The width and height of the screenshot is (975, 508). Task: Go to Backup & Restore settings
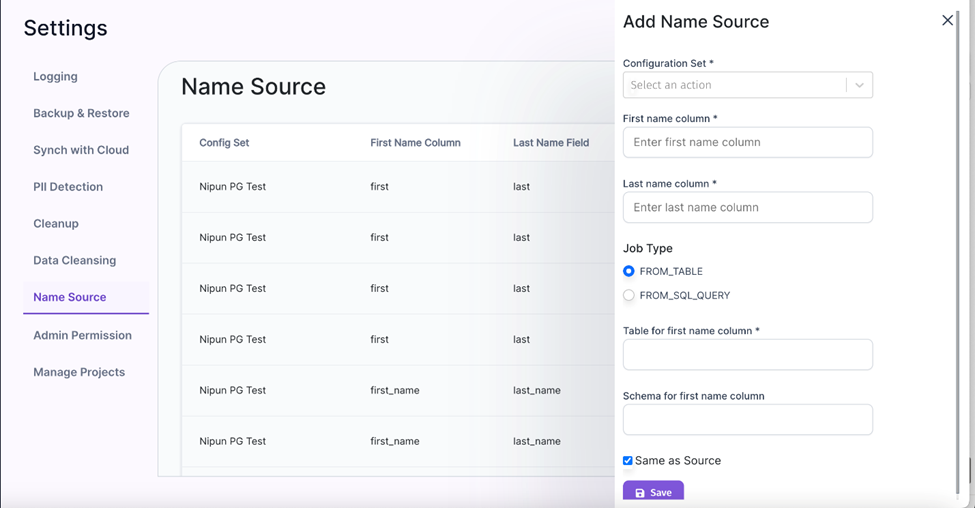(81, 113)
